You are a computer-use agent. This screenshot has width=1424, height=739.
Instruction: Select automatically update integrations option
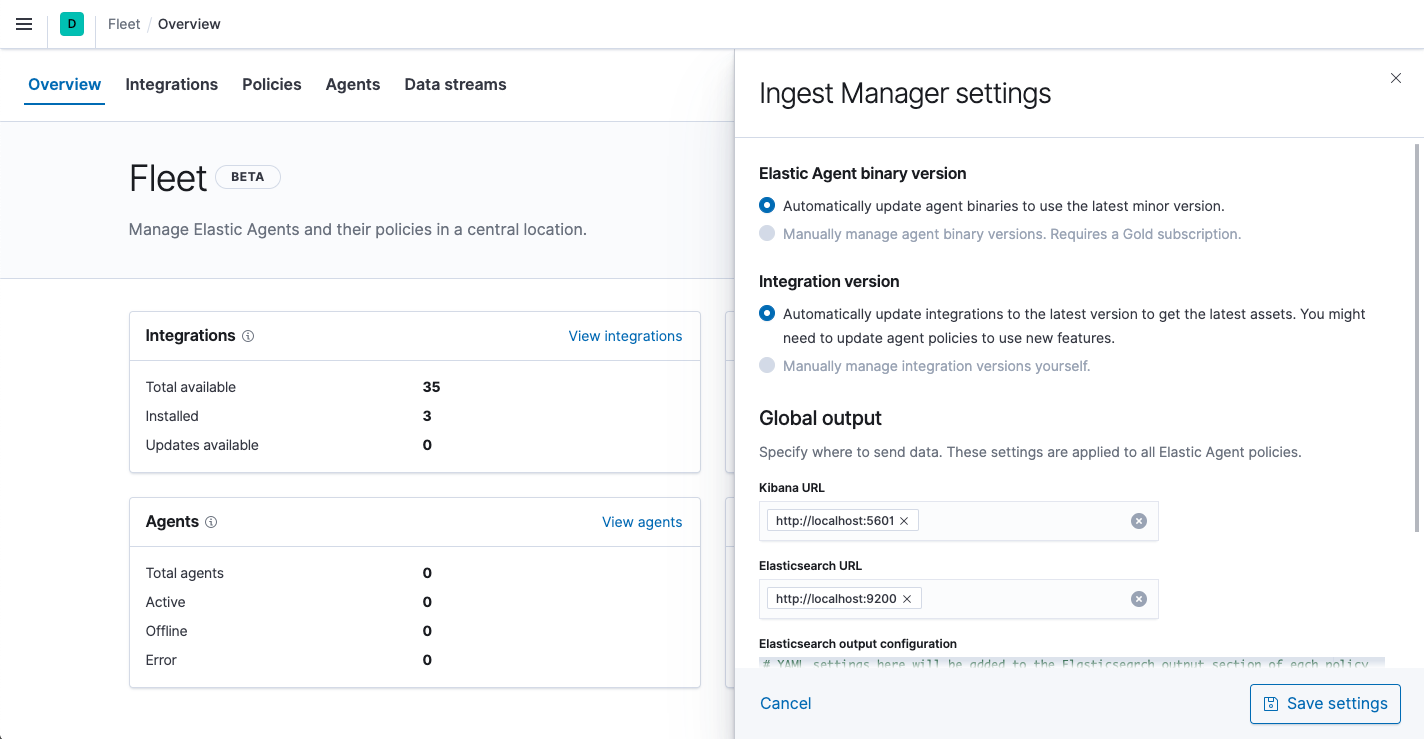767,313
